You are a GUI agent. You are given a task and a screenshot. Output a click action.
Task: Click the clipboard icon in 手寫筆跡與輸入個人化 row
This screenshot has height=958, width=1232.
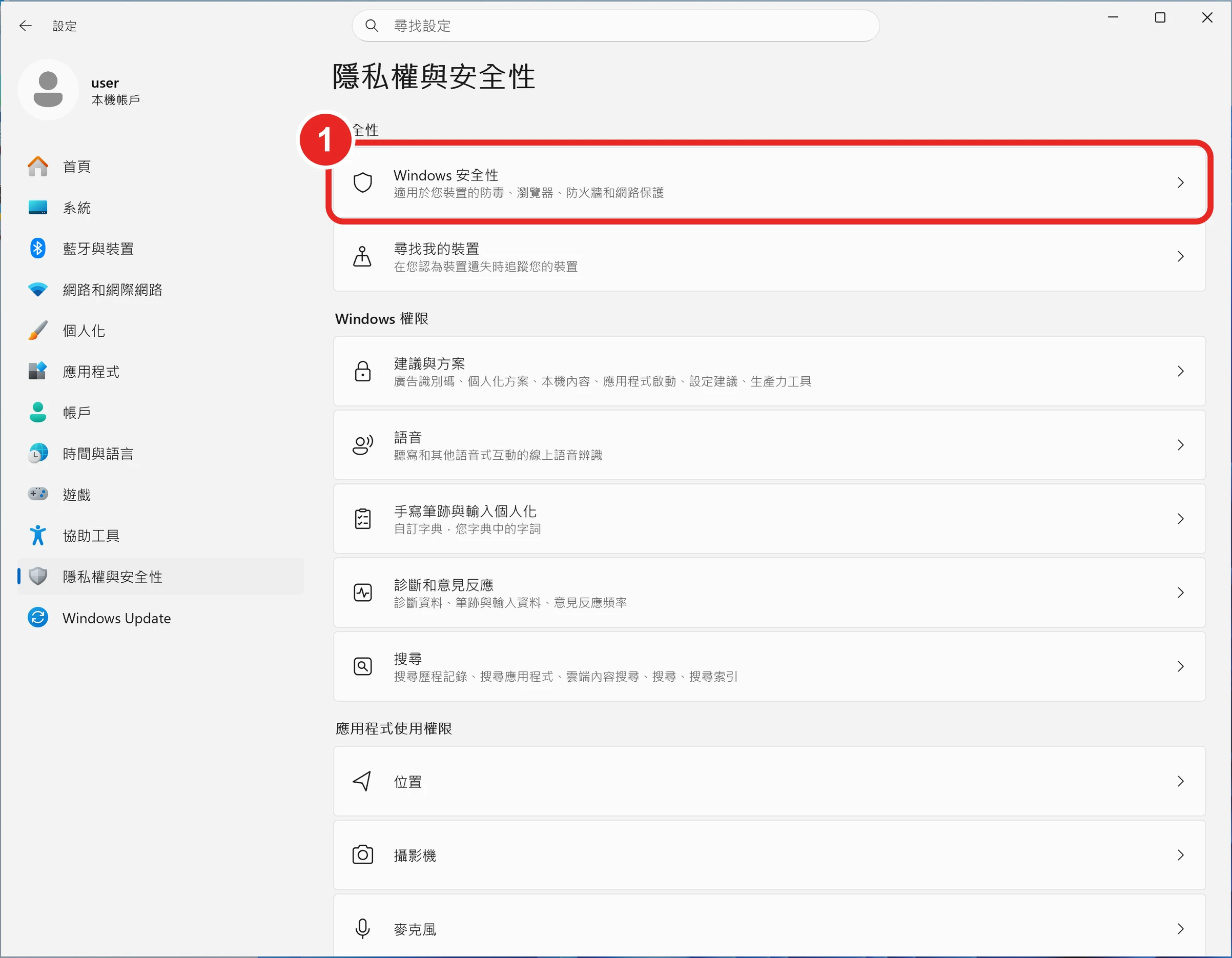pos(363,519)
